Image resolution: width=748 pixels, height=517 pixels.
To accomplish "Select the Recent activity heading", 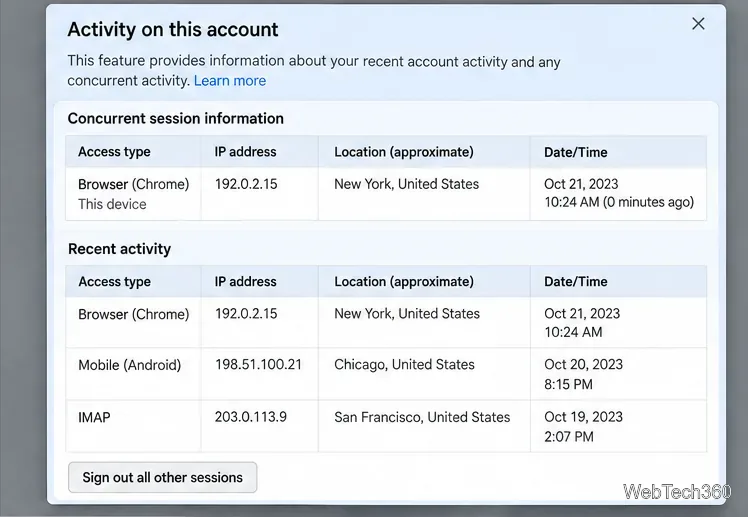I will 119,249.
